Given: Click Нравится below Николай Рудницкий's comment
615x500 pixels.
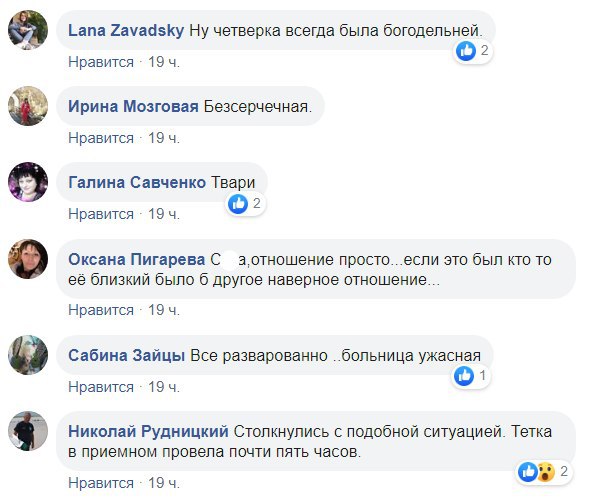Looking at the screenshot, I should [x=101, y=482].
